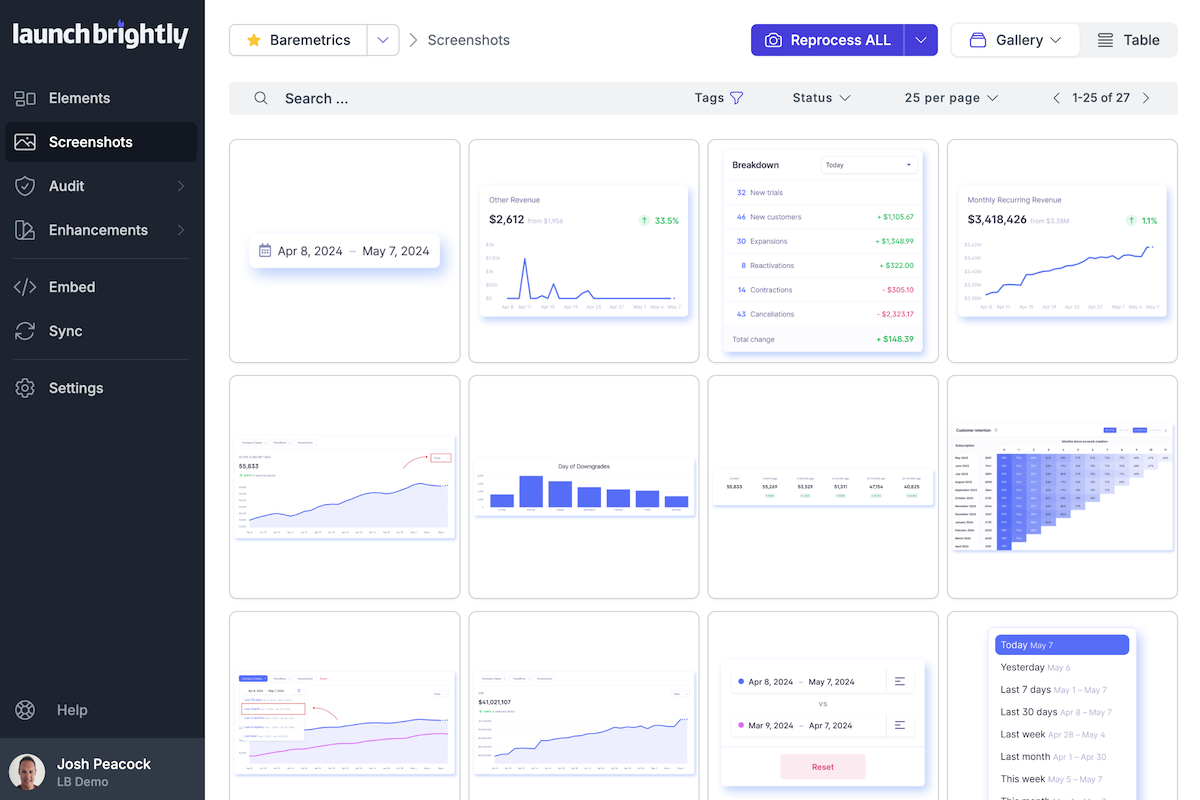Open the Tags filter funnel icon
The image size is (1200, 800).
pos(737,98)
